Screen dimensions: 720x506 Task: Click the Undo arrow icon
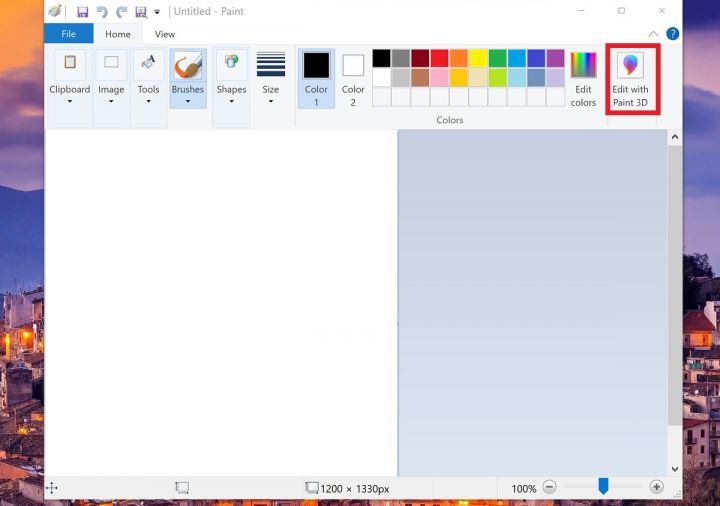pyautogui.click(x=101, y=12)
